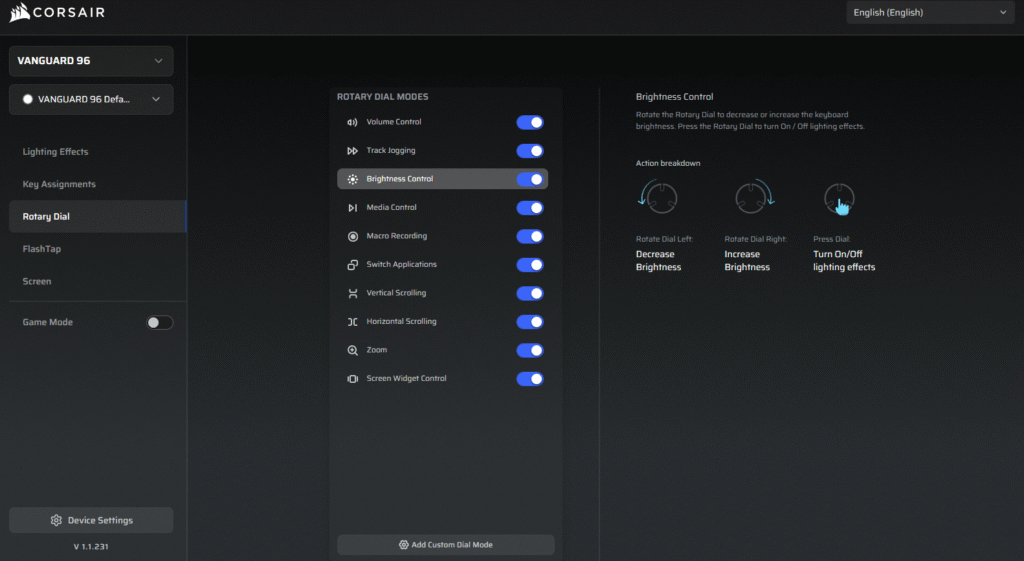1024x561 pixels.
Task: Turn off Horizontal Scrolling toggle
Action: pyautogui.click(x=530, y=322)
